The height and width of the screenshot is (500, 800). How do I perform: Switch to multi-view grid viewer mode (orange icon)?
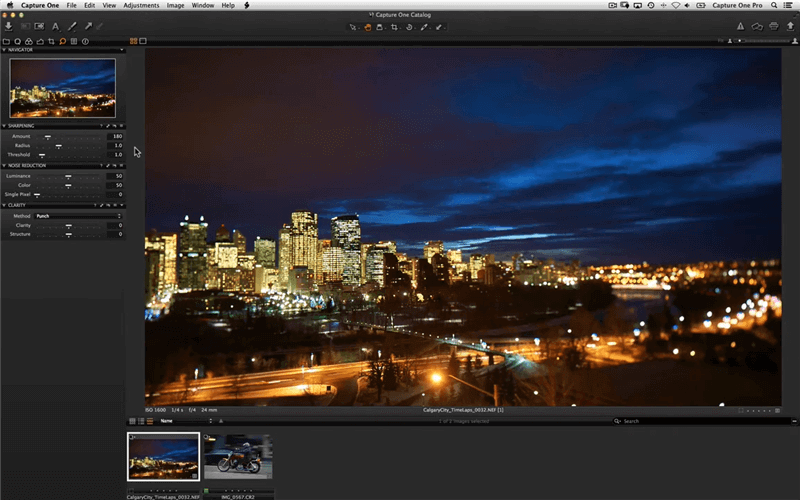[x=134, y=41]
